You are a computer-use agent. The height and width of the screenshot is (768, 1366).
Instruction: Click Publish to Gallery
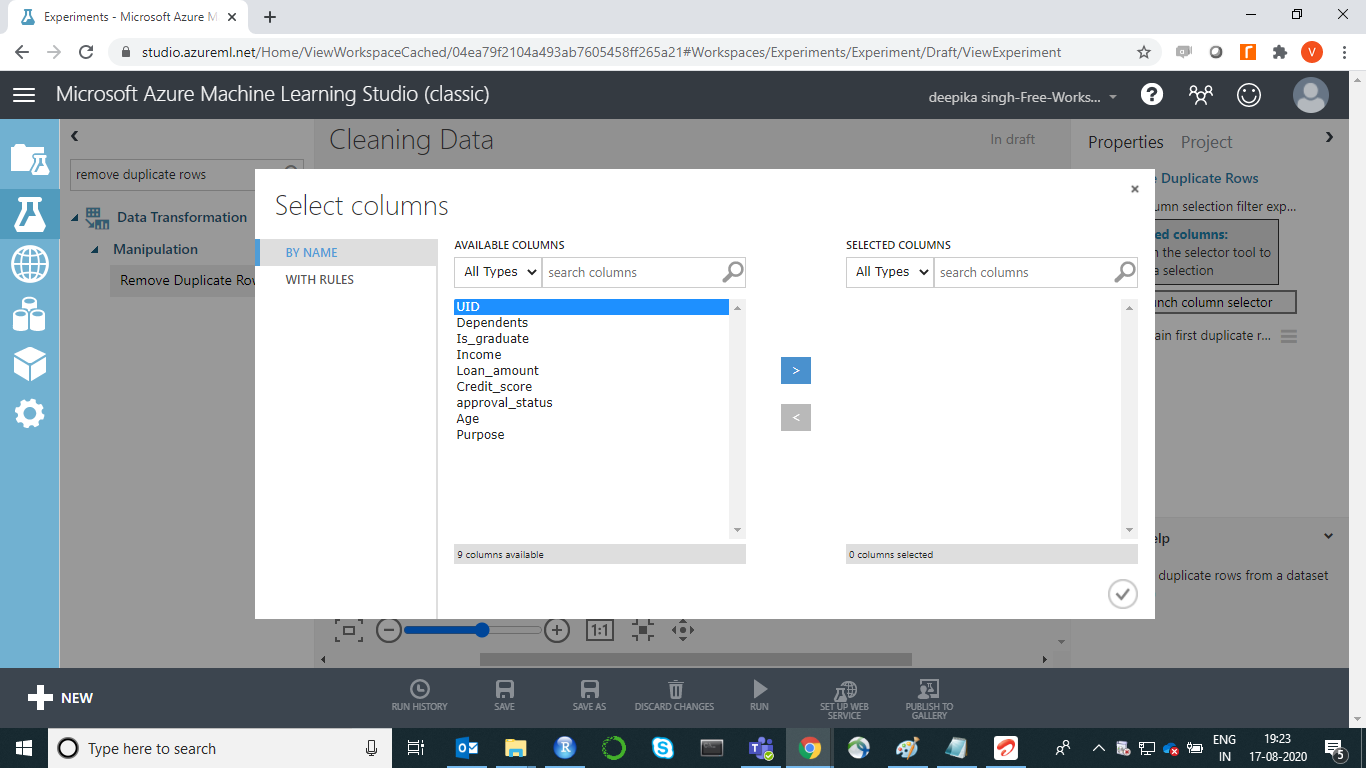(929, 699)
